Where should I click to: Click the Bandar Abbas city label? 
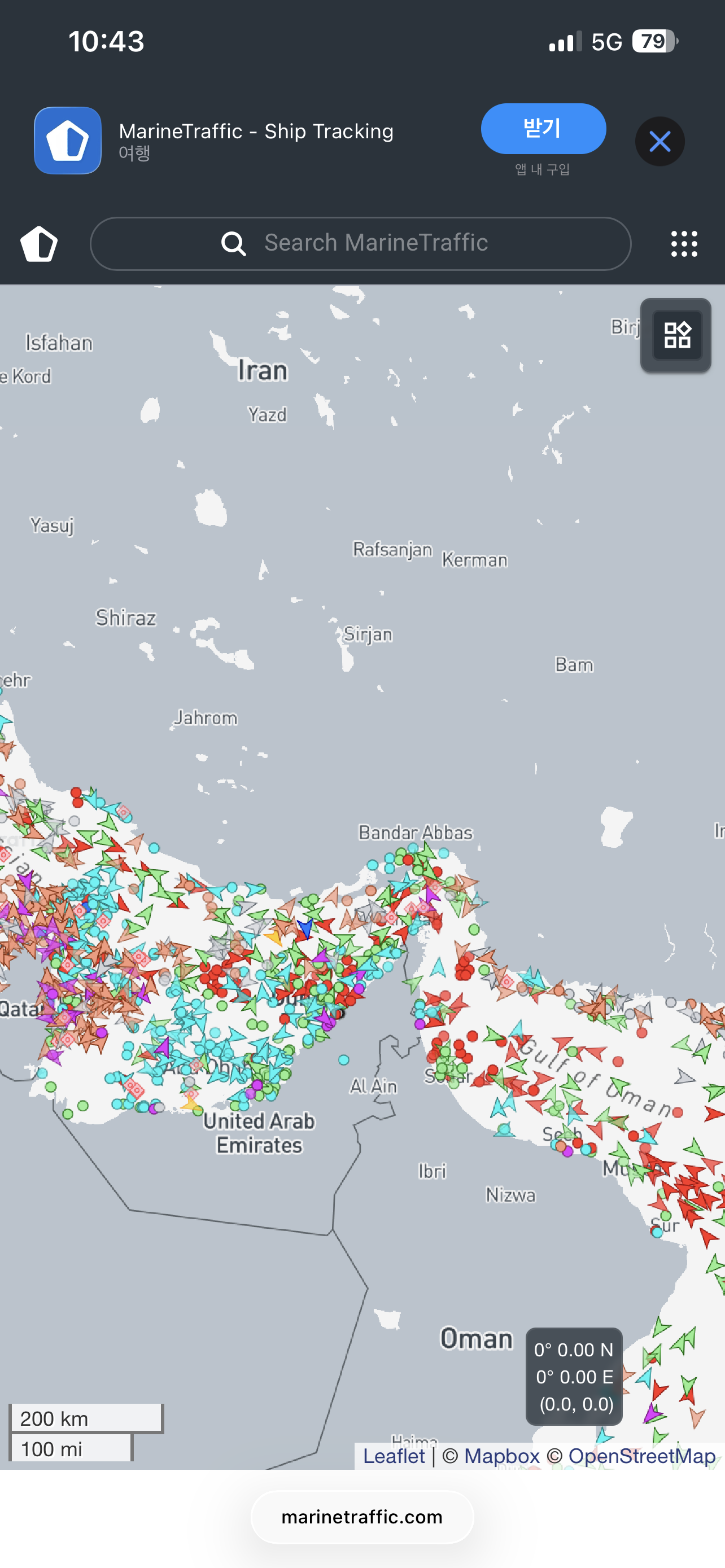(x=415, y=832)
